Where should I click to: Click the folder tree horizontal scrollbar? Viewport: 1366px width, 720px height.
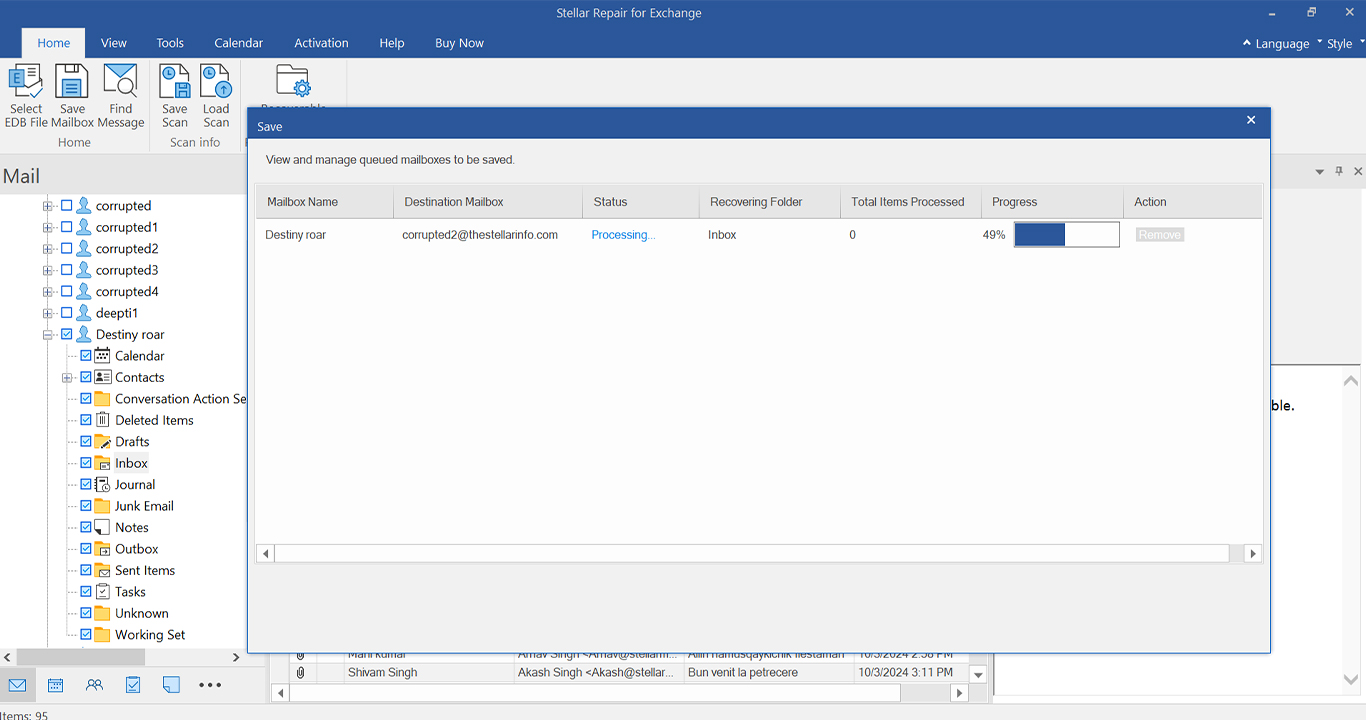[x=82, y=657]
